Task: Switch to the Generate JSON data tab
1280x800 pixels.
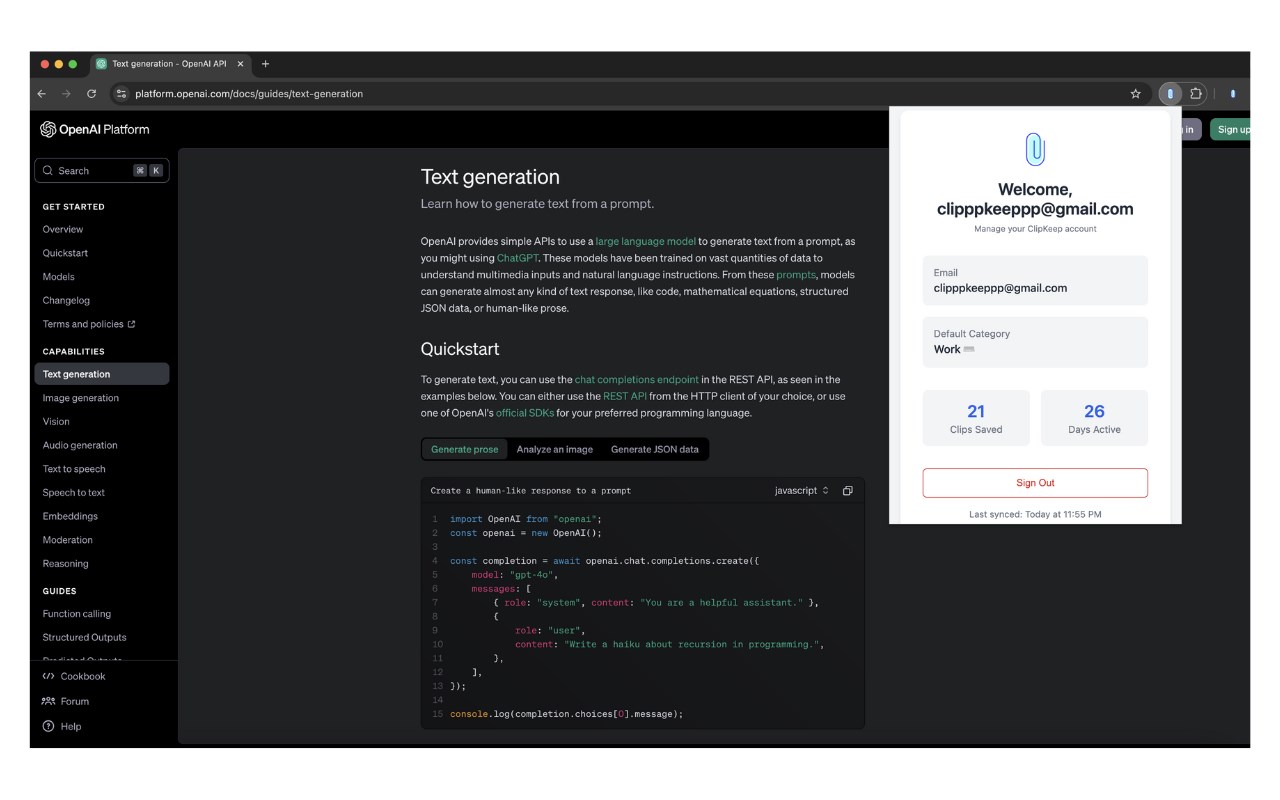Action: pos(655,450)
